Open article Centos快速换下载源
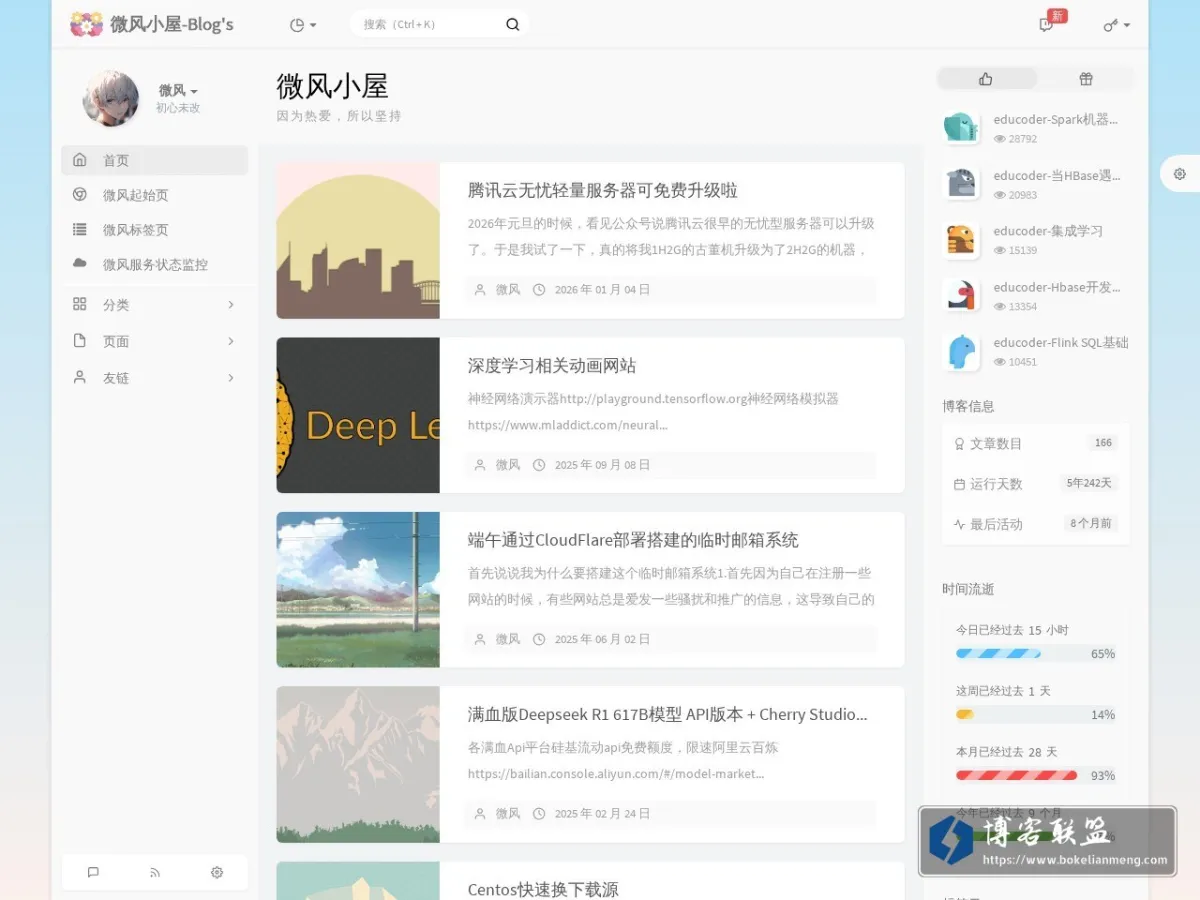The width and height of the screenshot is (1200, 900). tap(543, 889)
